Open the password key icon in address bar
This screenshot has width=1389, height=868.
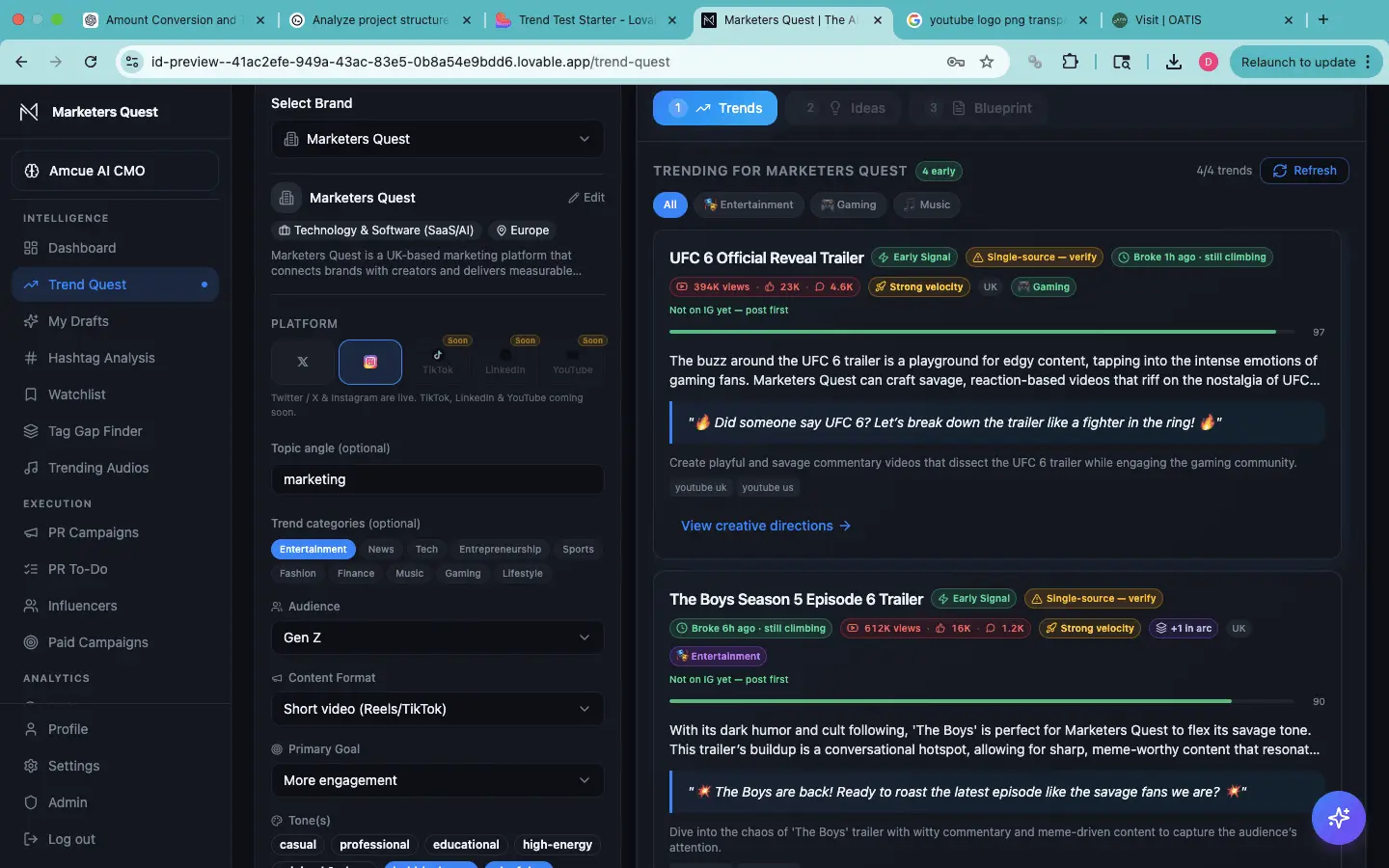click(x=956, y=62)
